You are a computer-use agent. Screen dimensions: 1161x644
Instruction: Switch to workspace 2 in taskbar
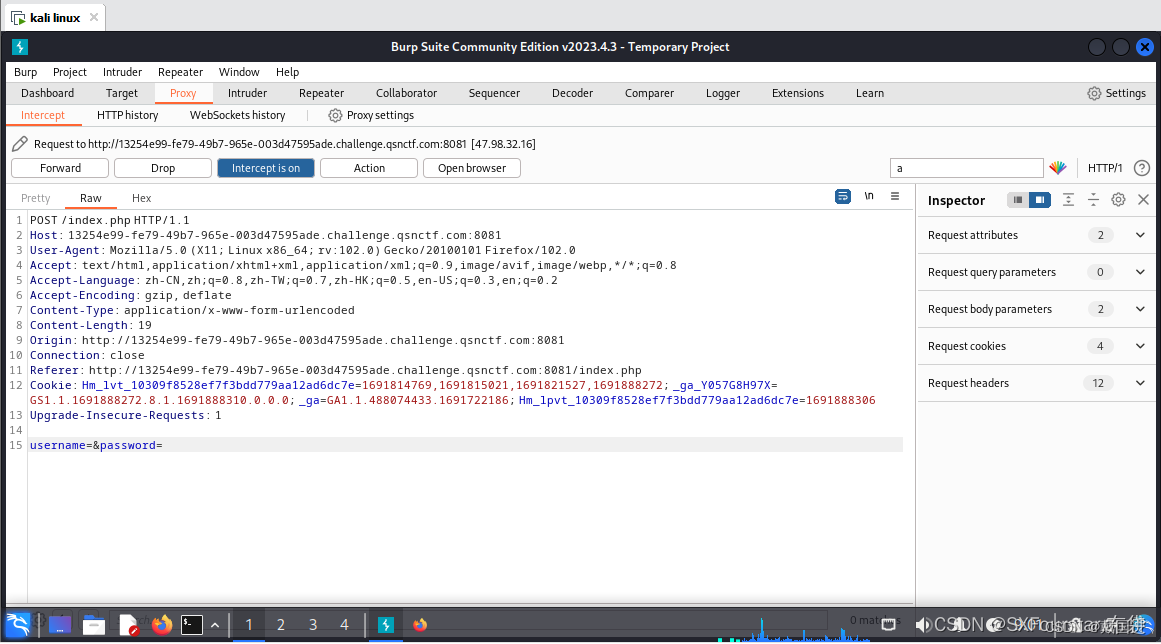click(x=281, y=625)
